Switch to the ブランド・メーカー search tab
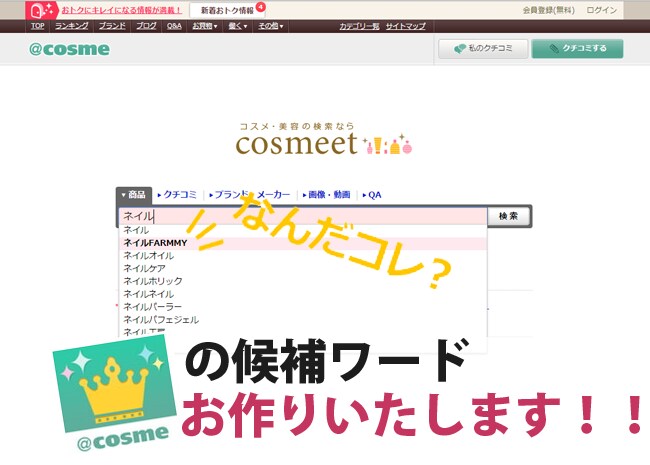 (250, 195)
